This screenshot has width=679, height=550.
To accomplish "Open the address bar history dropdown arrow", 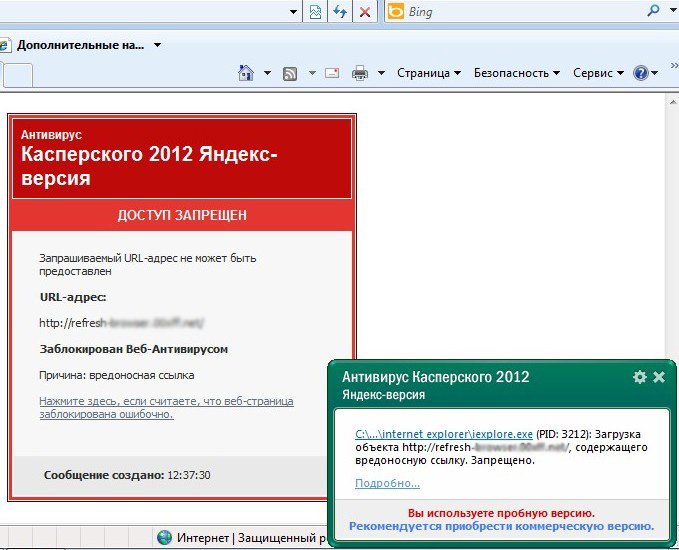I will click(294, 12).
